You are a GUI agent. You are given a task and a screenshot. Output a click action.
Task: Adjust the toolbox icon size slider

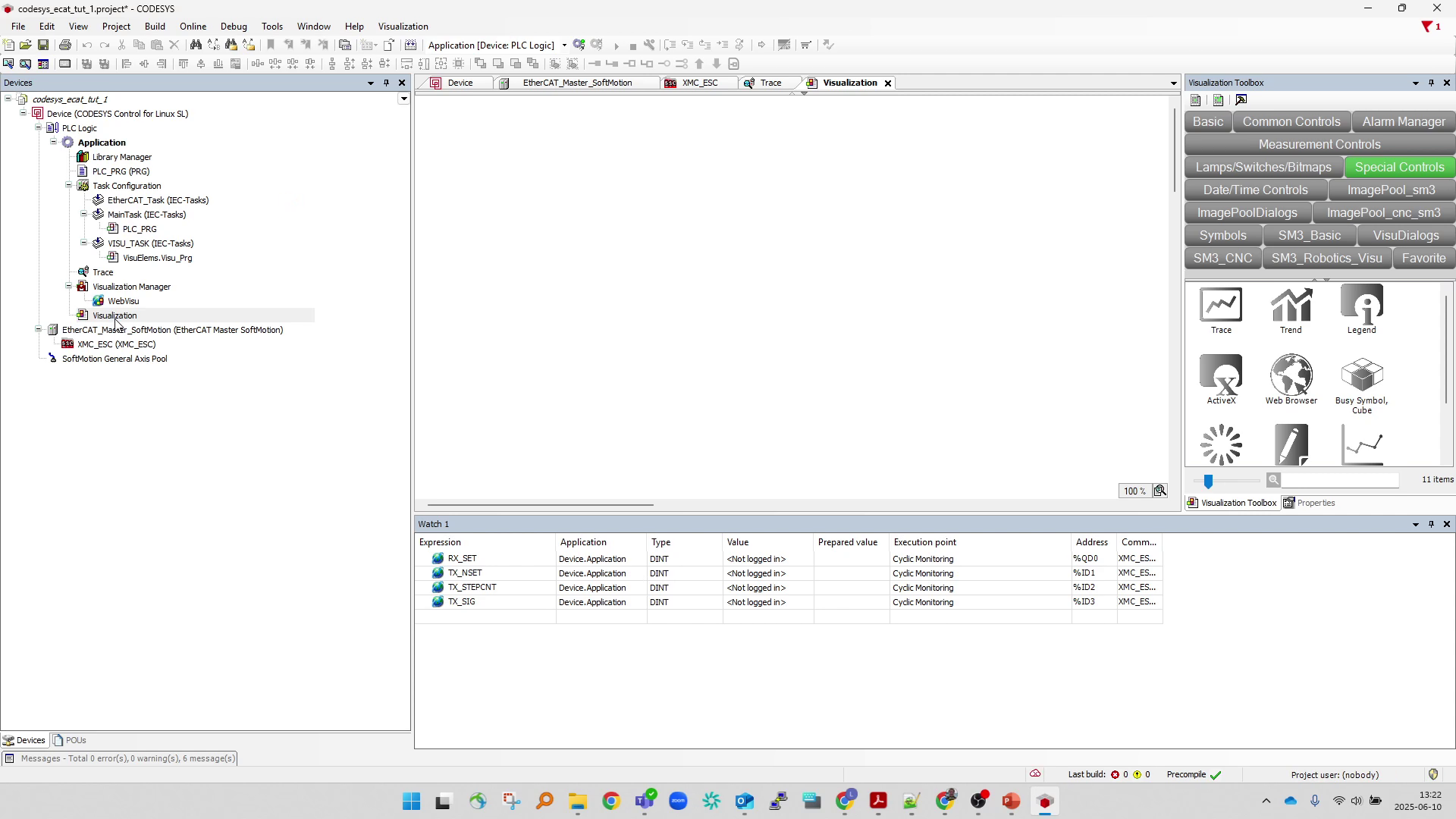coord(1208,481)
